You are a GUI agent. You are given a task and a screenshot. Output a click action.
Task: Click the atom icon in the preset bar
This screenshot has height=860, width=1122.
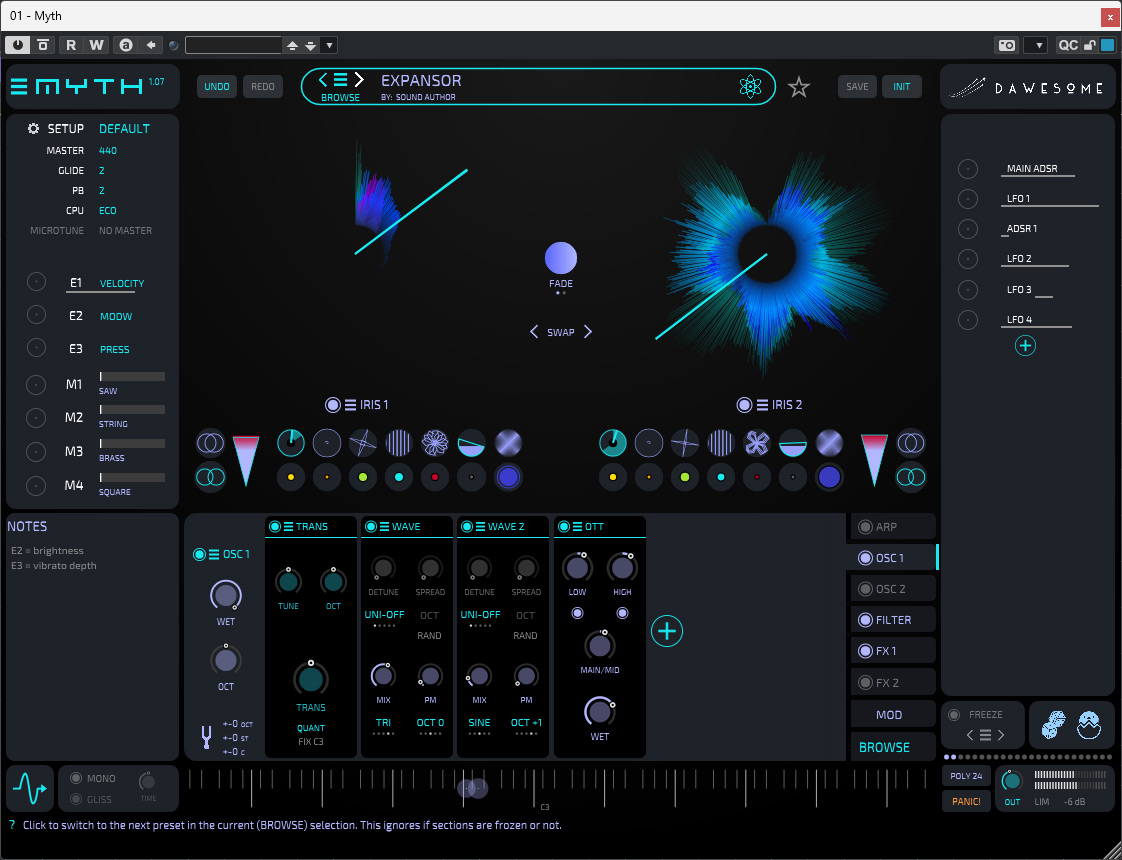click(751, 87)
